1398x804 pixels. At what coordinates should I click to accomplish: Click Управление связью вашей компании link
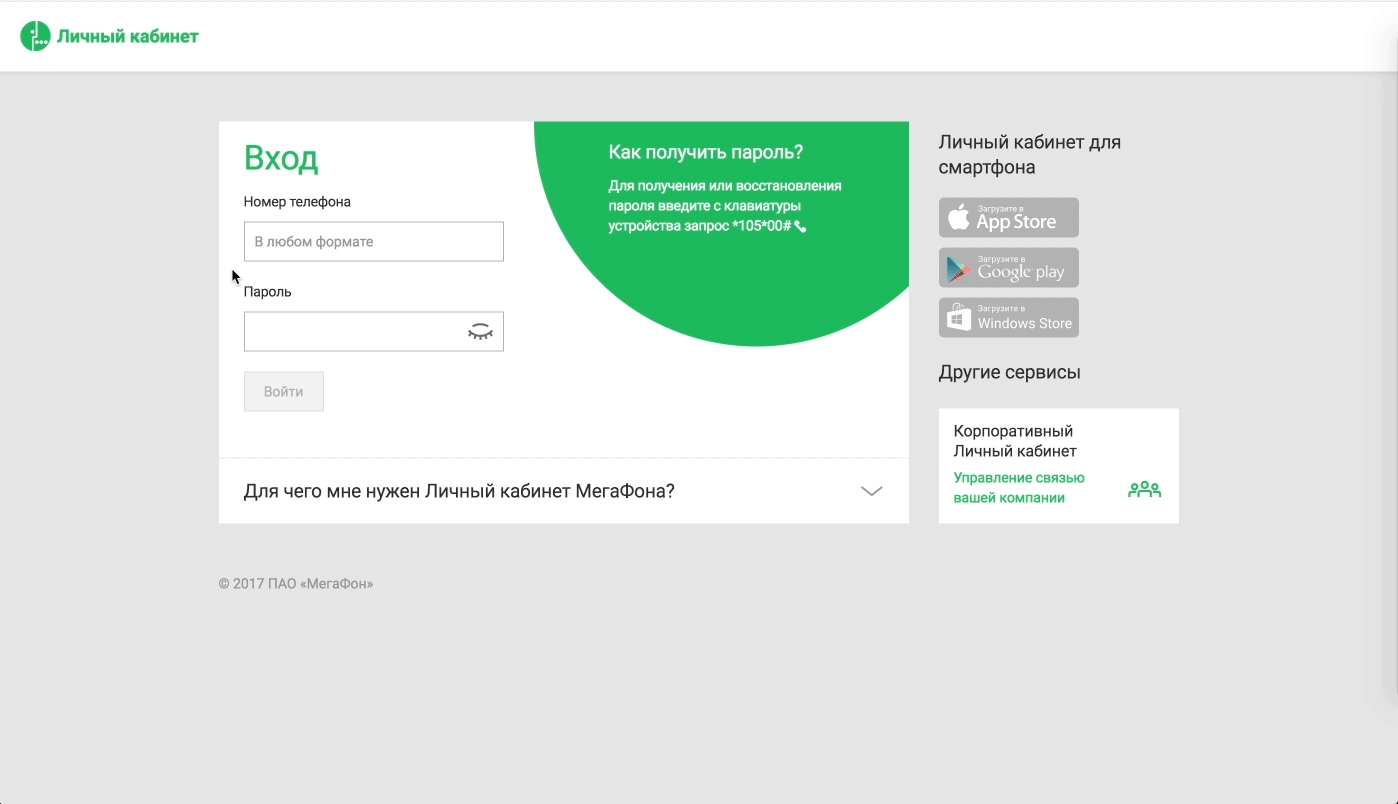click(1019, 488)
